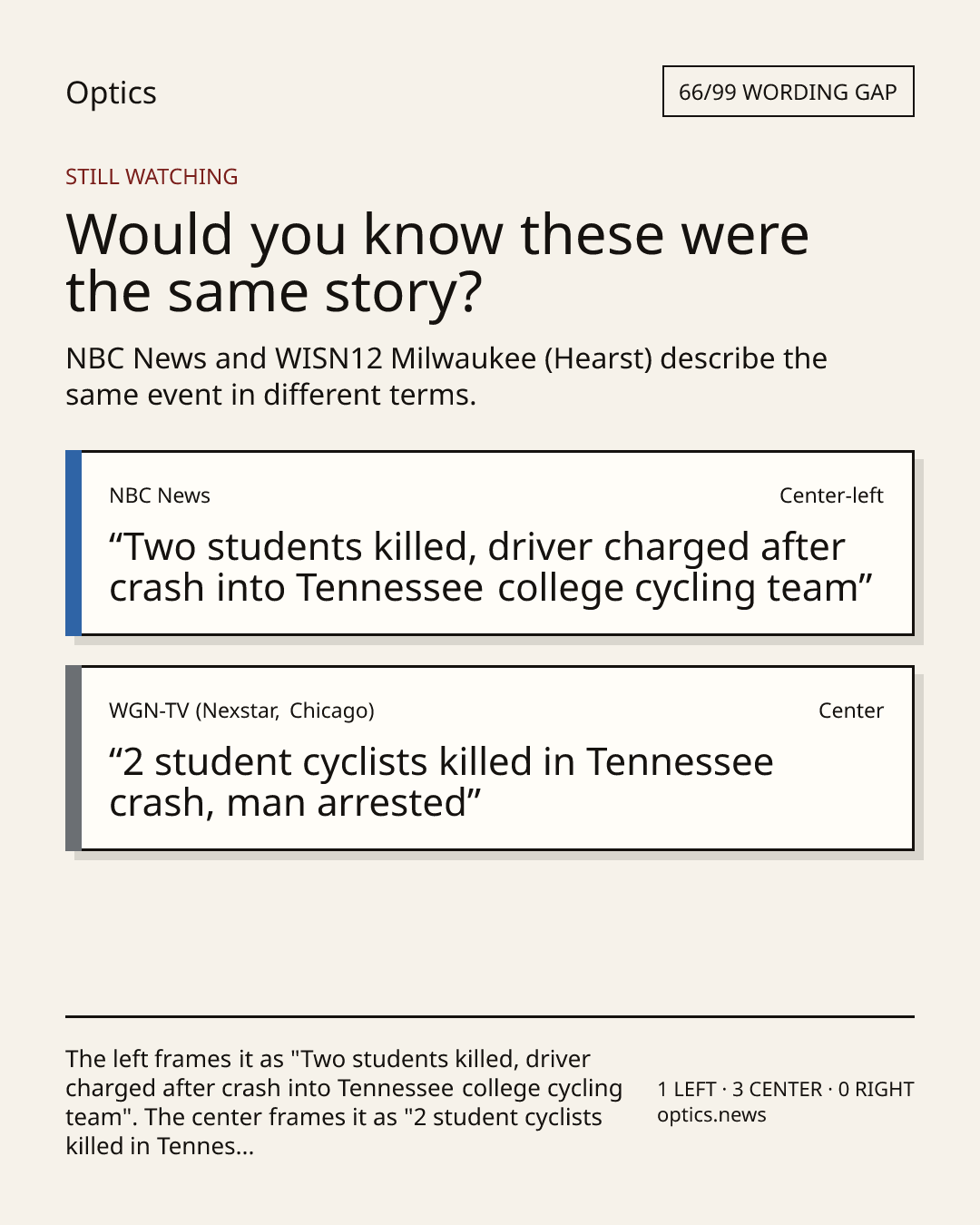Click the 1 LEFT · 3 CENTER · 0 RIGHT count
Image resolution: width=980 pixels, height=1225 pixels.
(x=786, y=1089)
